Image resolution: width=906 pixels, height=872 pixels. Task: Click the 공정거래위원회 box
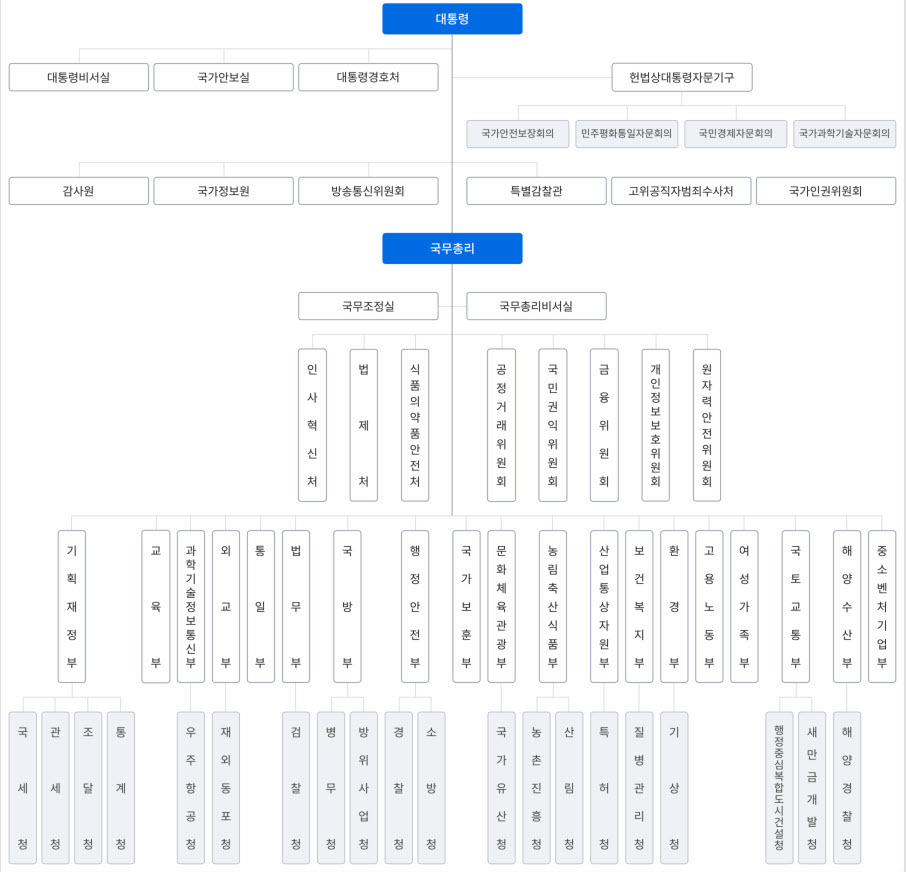502,425
